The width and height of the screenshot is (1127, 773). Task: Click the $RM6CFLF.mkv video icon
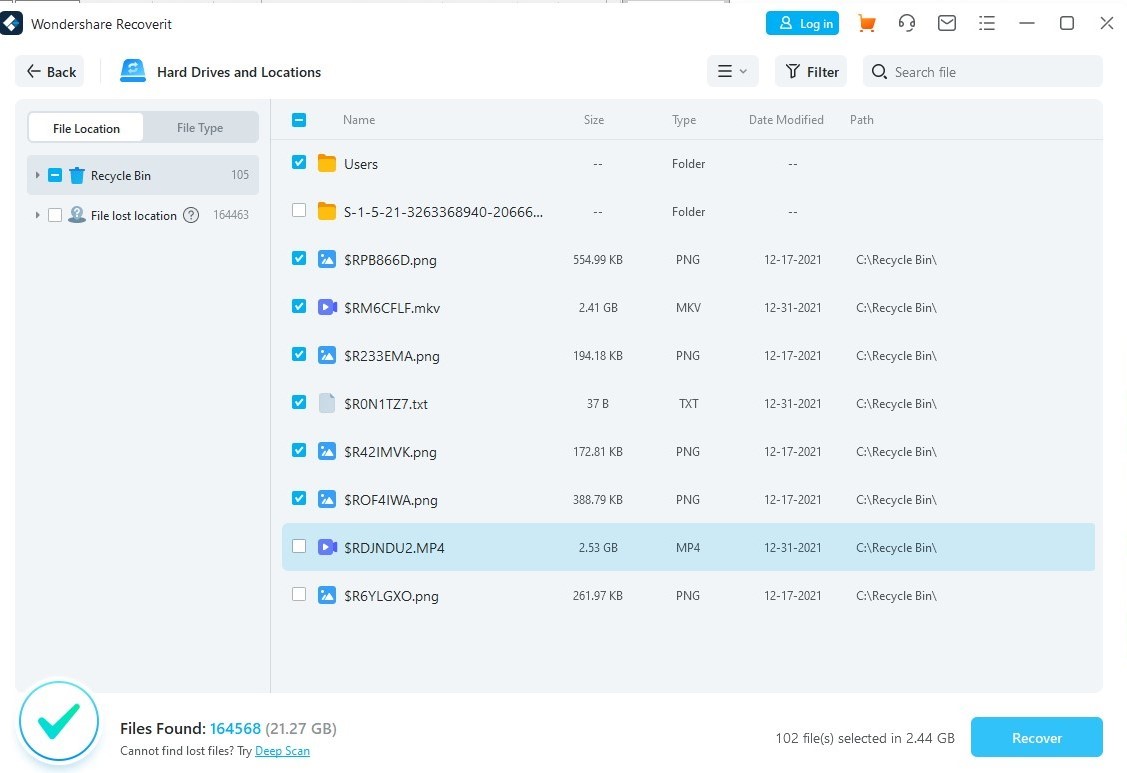[x=327, y=307]
